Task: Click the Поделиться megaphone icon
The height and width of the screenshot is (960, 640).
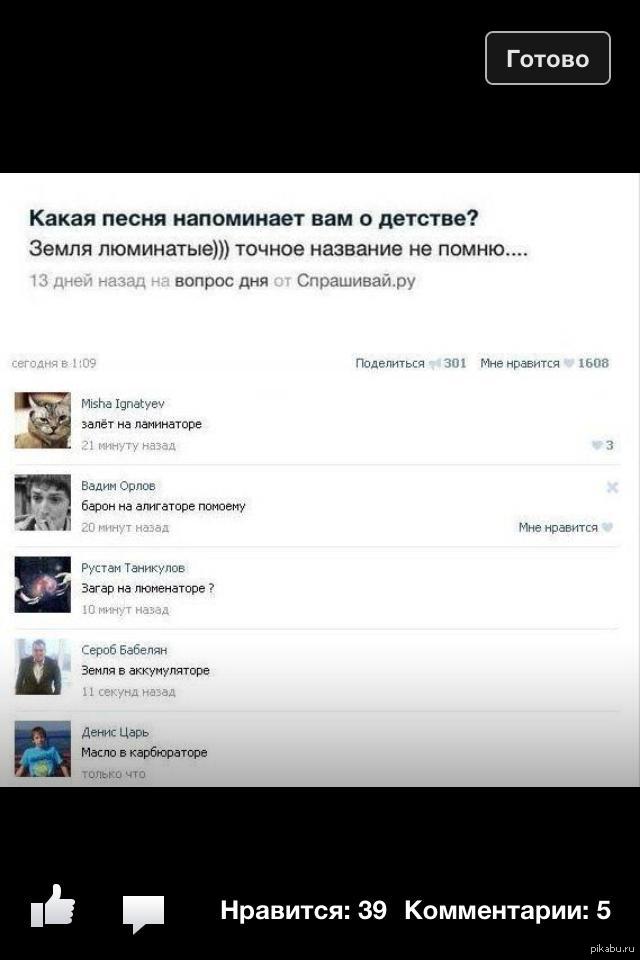Action: click(x=435, y=364)
